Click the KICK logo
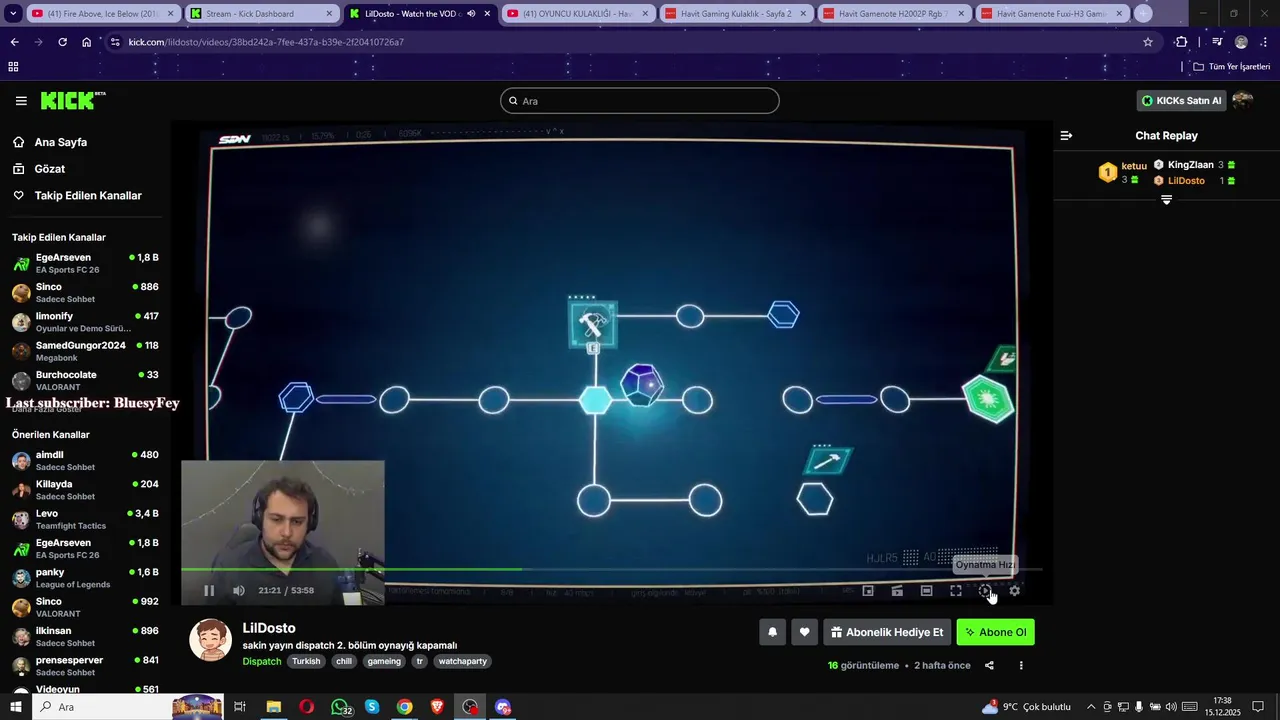Image resolution: width=1280 pixels, height=720 pixels. pos(72,100)
